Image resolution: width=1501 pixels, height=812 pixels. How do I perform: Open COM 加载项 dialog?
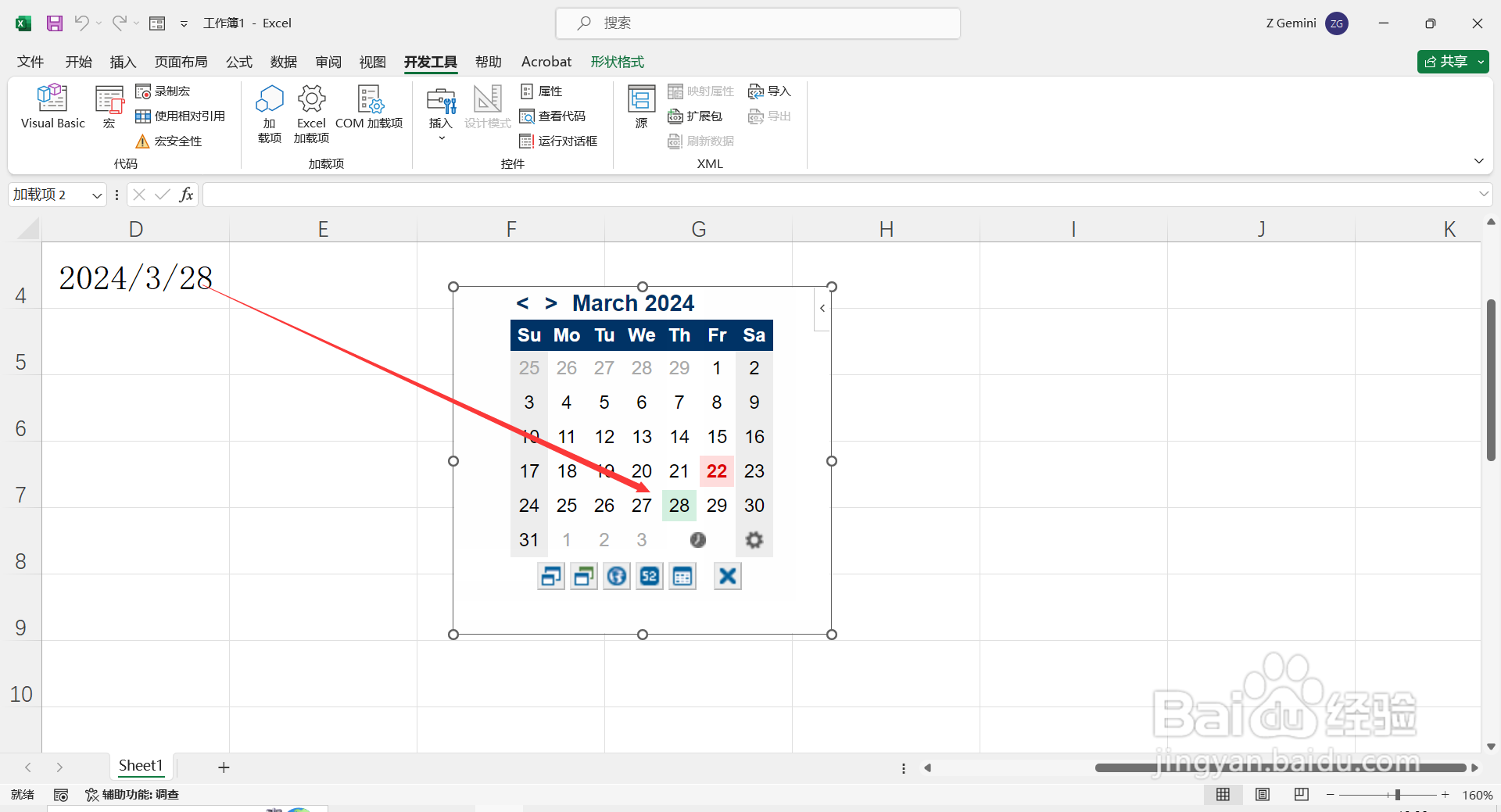tap(369, 107)
